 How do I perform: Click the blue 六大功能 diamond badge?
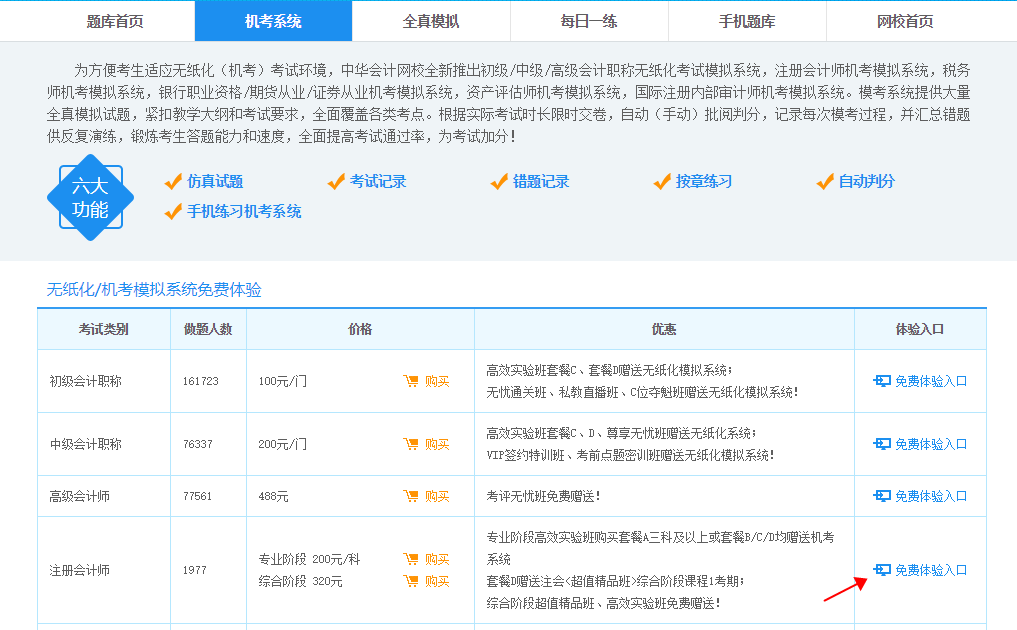pyautogui.click(x=90, y=198)
